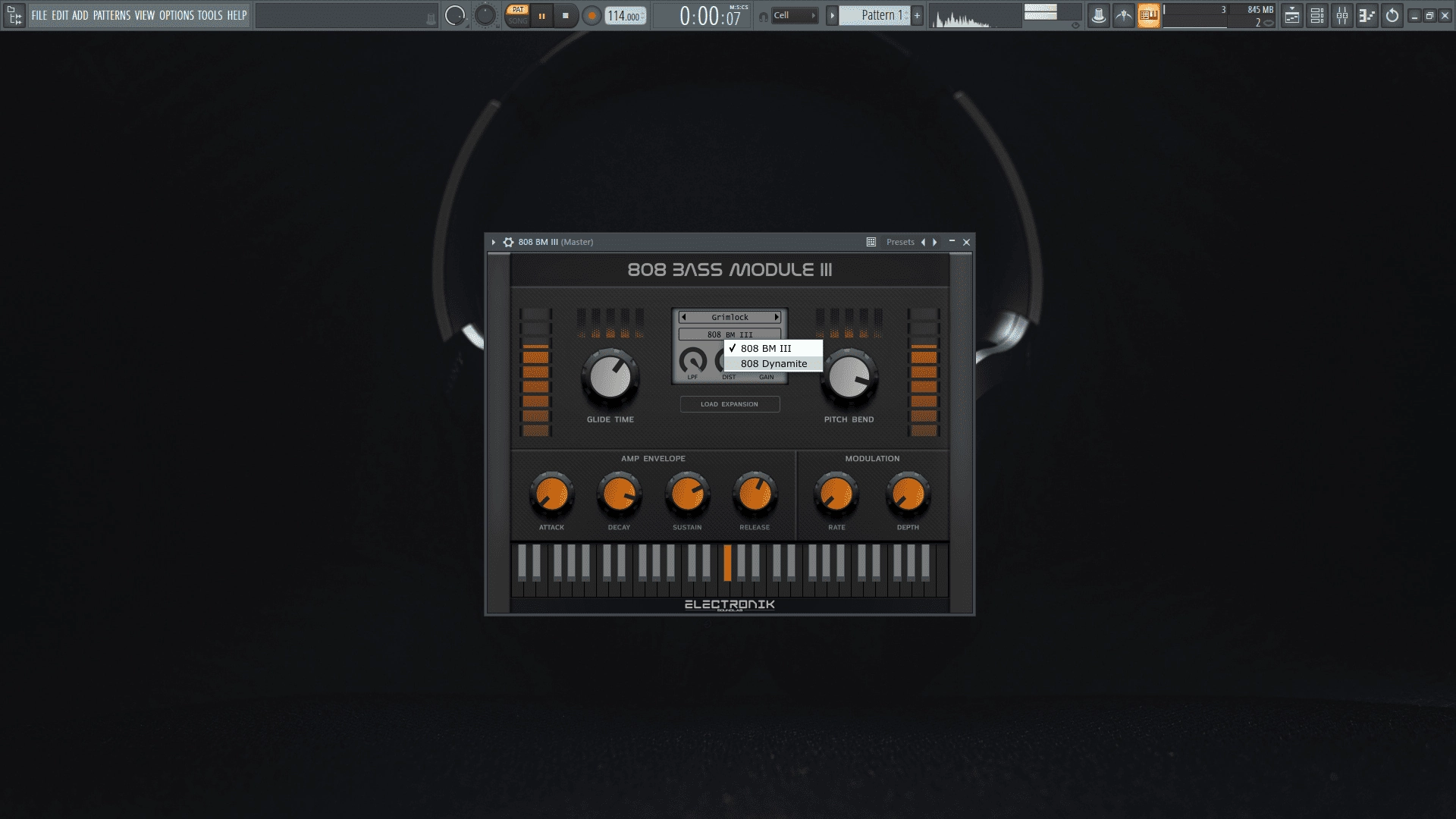Open the Piano roll view icon
This screenshot has width=1456, height=819.
tap(1367, 15)
